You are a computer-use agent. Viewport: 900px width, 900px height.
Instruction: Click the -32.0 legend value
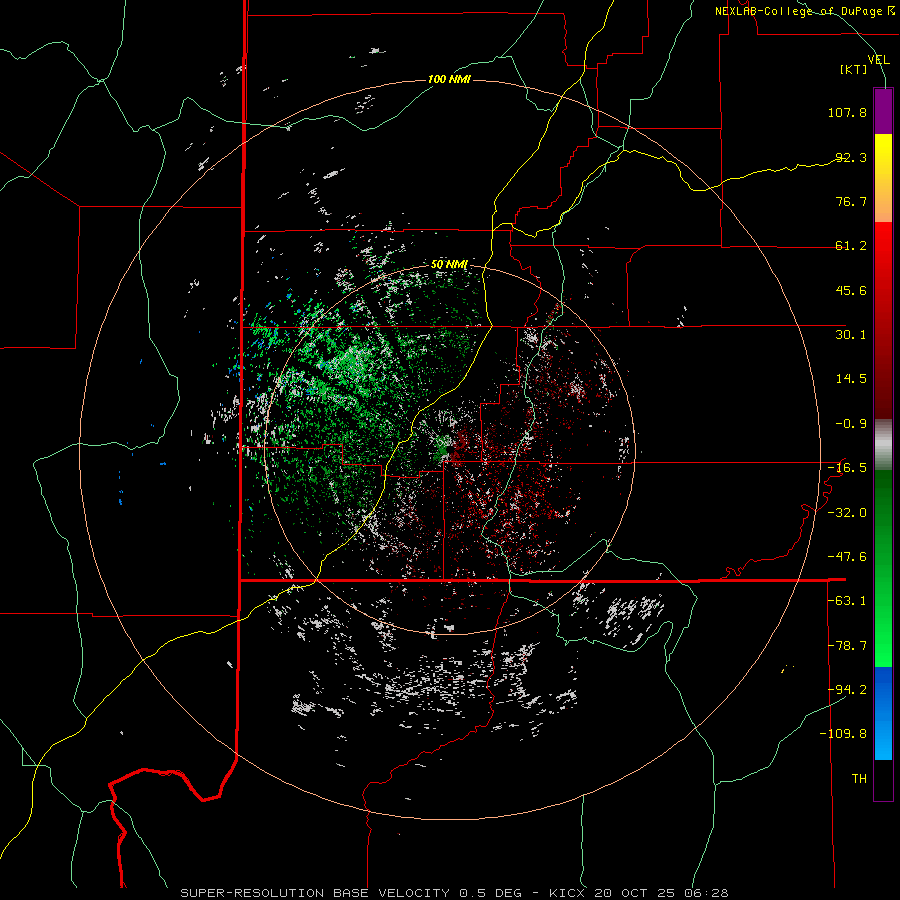click(x=847, y=513)
